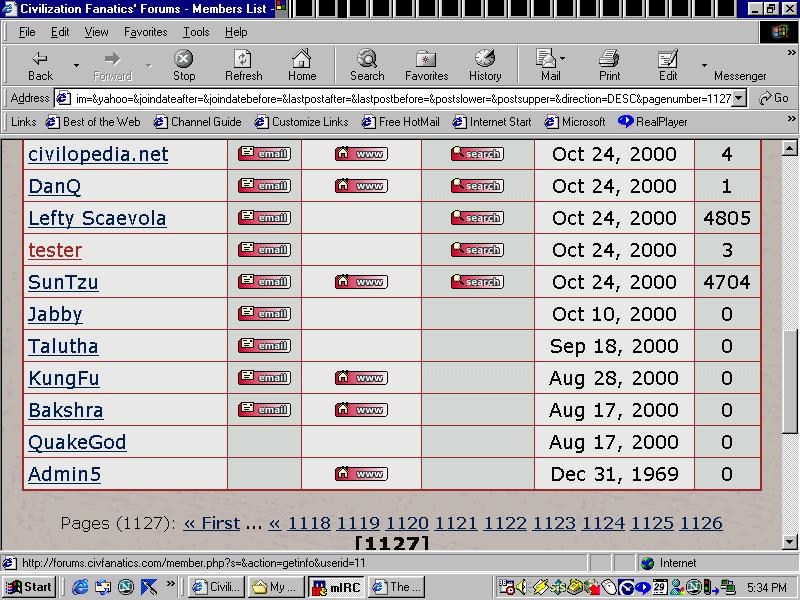Open the Mail button dropdown arrow
The image size is (800, 600).
562,59
